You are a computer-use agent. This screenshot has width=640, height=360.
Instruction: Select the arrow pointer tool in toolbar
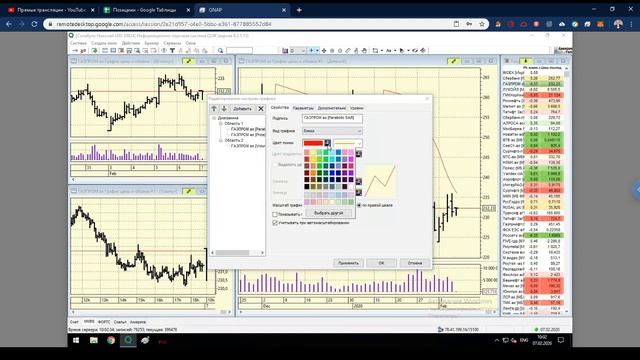tap(402, 51)
